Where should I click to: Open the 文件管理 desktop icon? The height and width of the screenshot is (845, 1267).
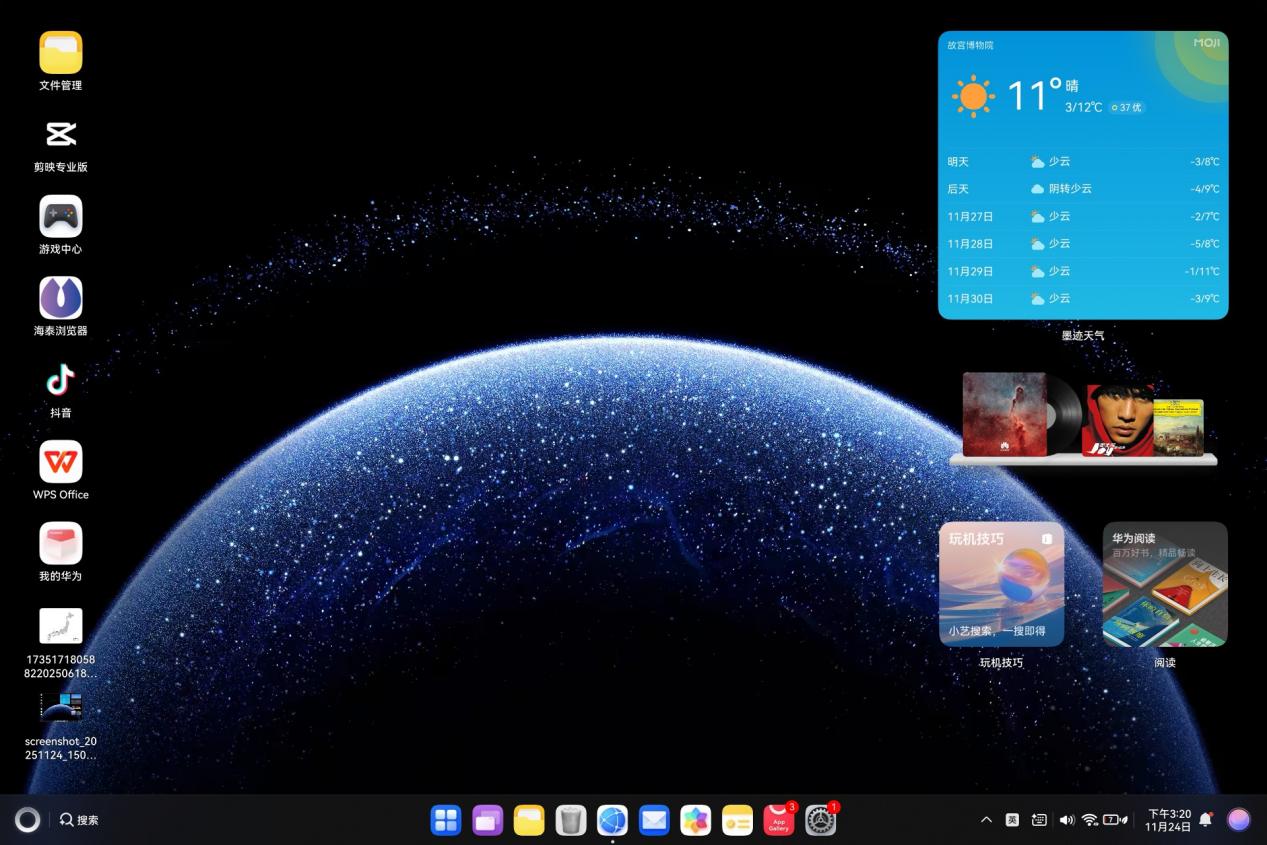61,53
